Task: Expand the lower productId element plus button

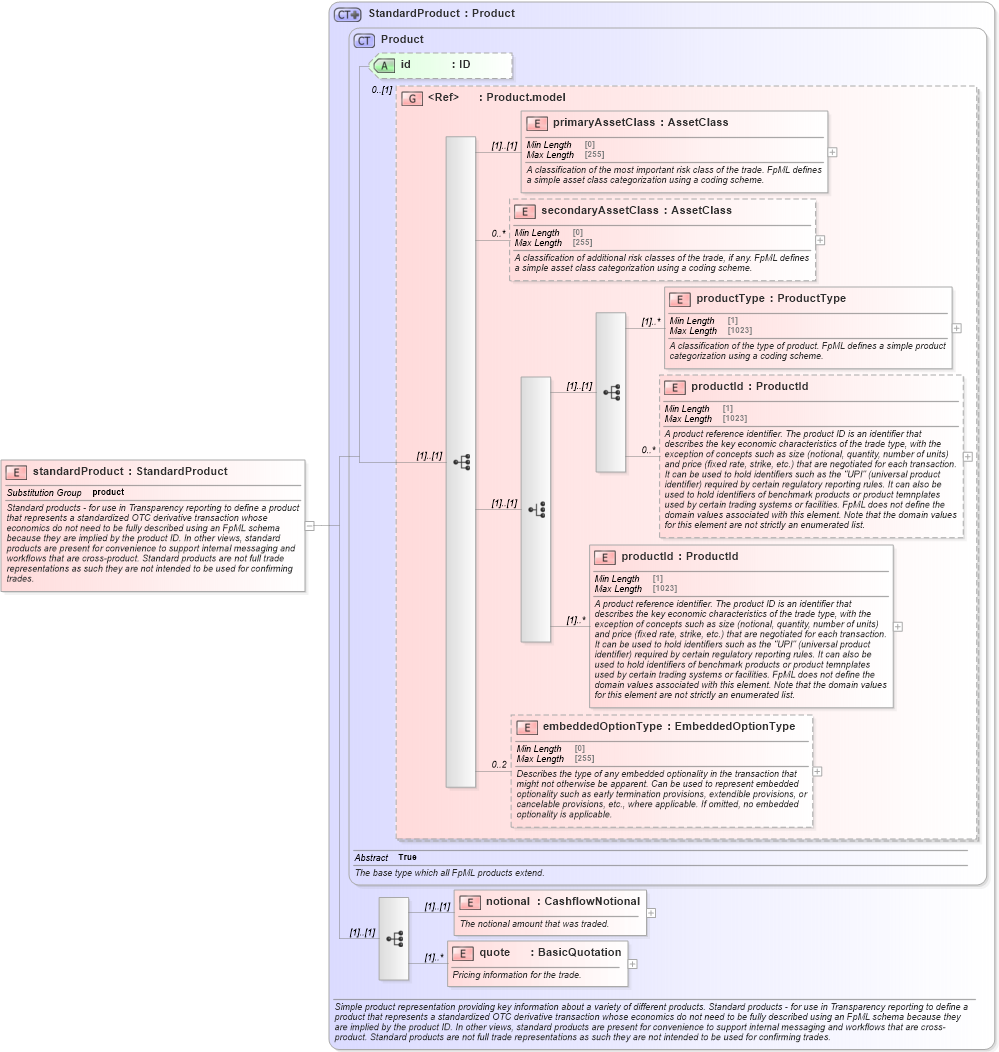Action: (898, 626)
